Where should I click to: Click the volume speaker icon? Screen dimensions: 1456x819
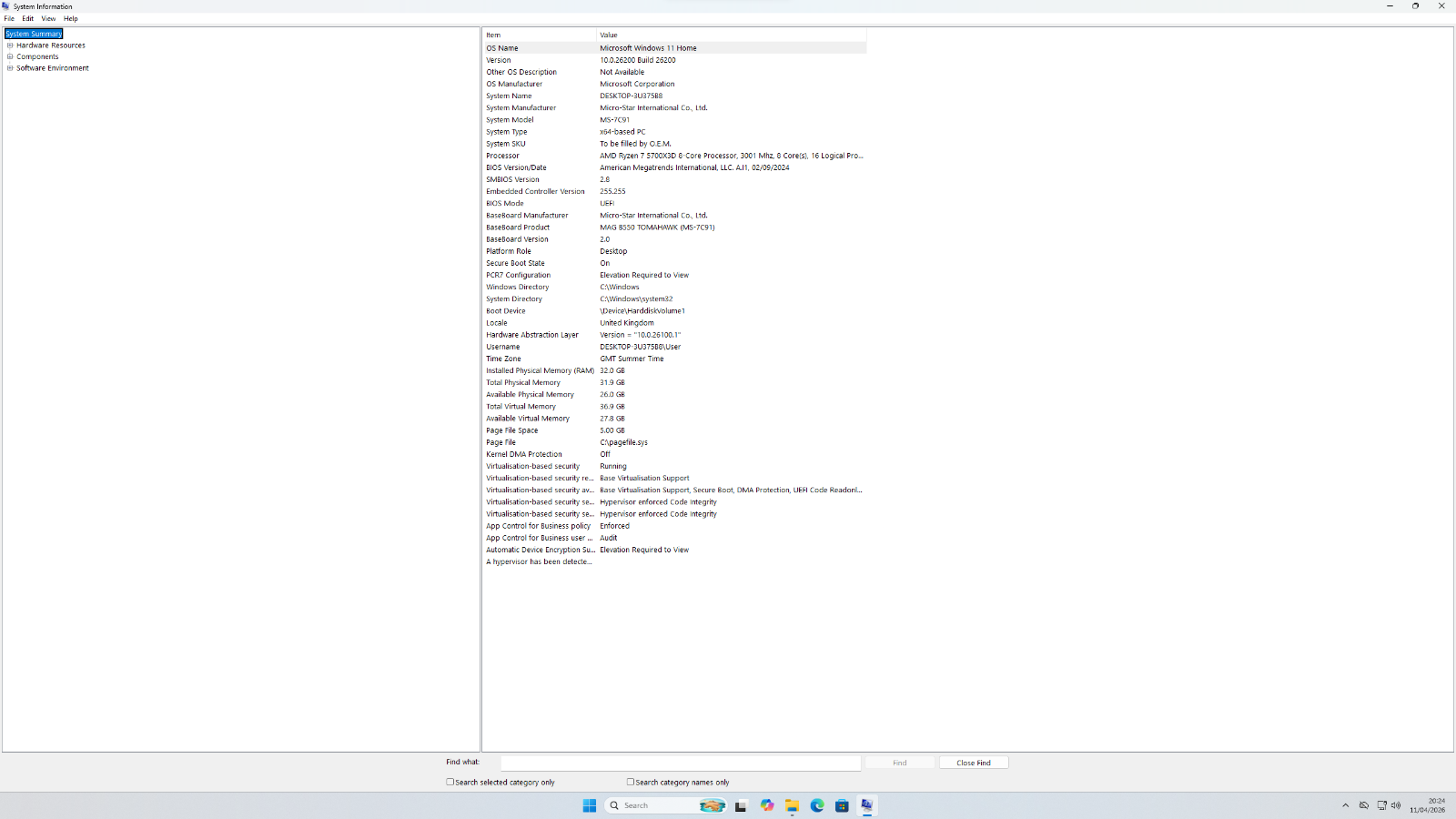pos(1396,805)
